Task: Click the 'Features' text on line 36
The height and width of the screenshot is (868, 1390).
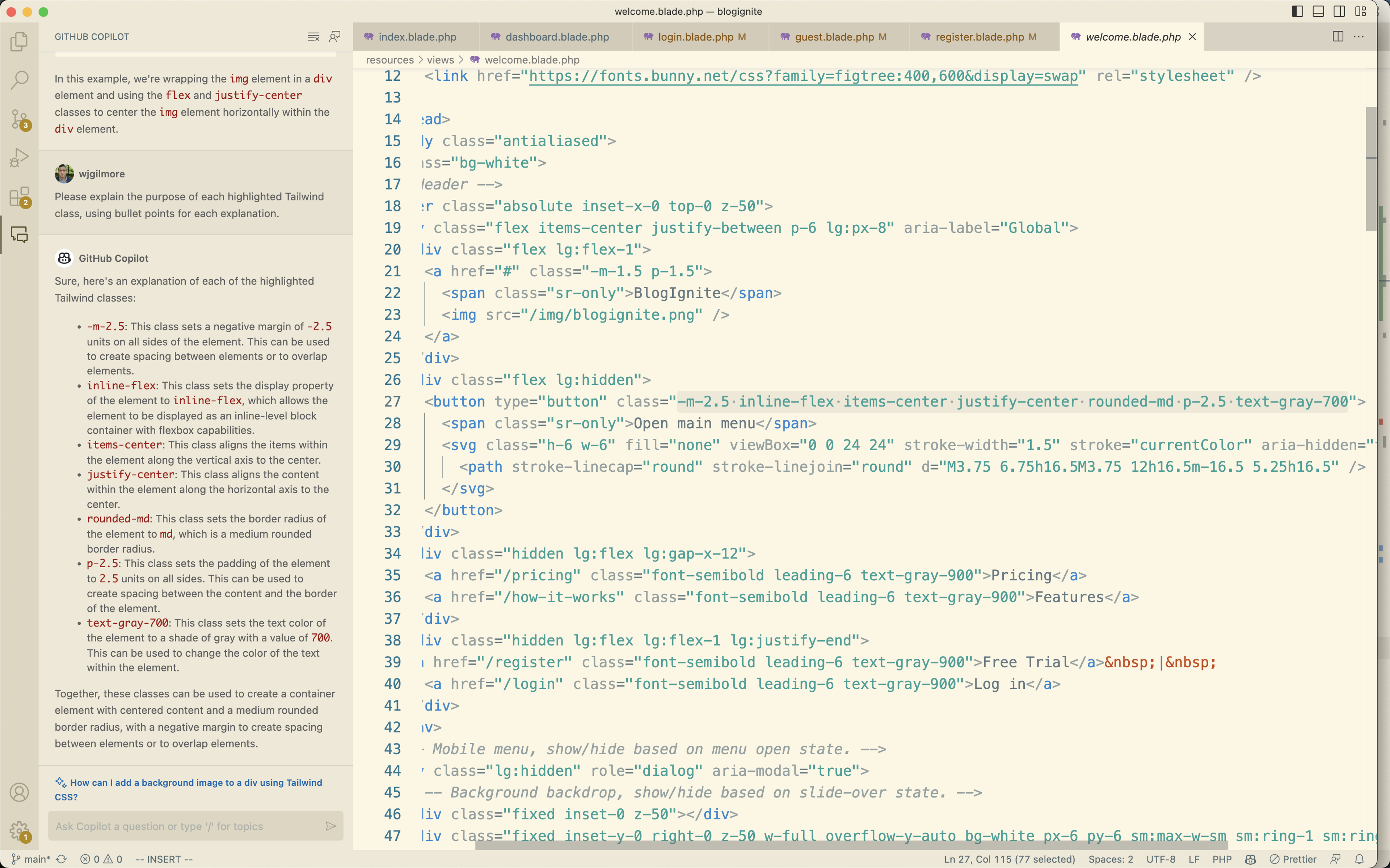Action: click(1069, 597)
